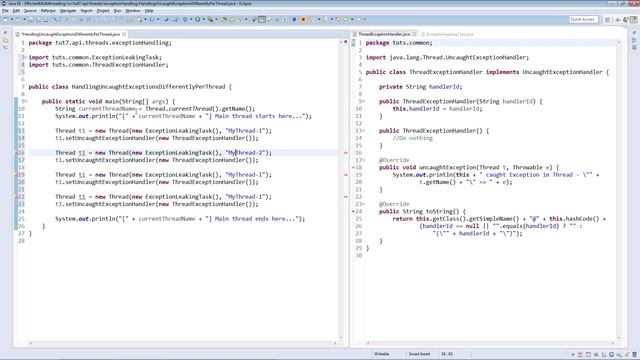Open the Navigate menu

click(x=68, y=11)
